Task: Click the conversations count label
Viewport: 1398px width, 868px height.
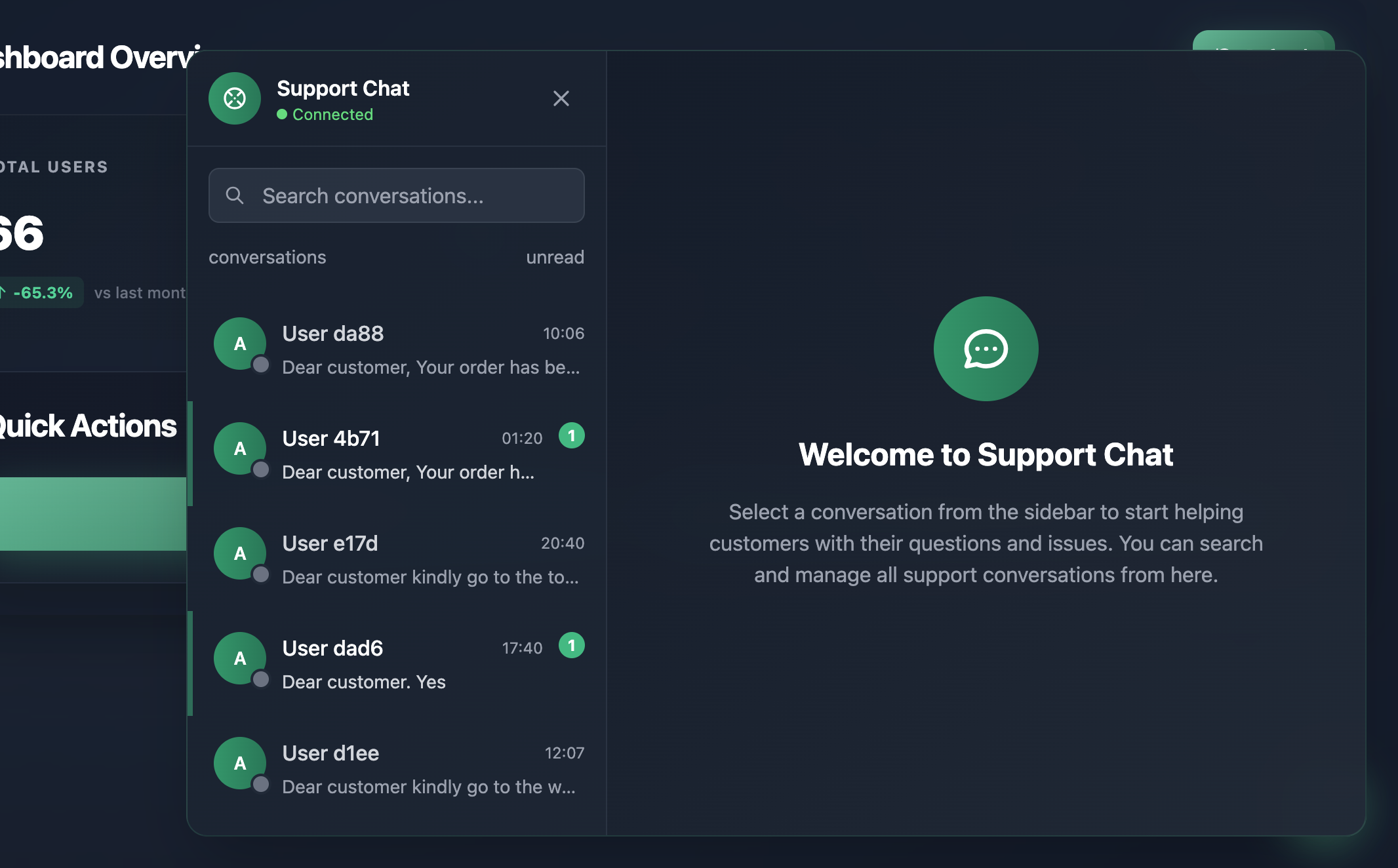Action: (267, 257)
